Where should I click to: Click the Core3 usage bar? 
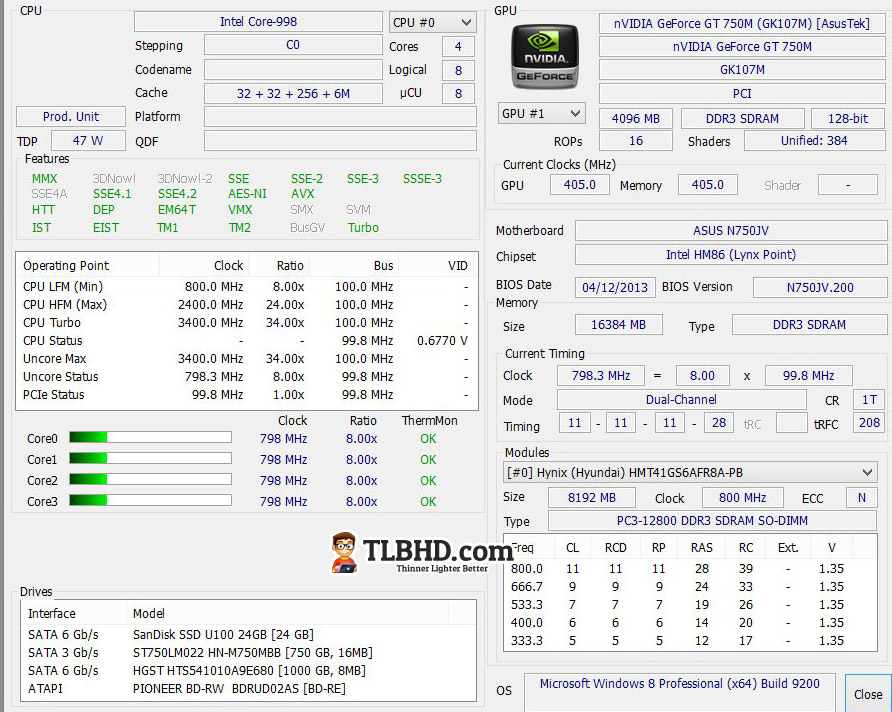click(150, 500)
